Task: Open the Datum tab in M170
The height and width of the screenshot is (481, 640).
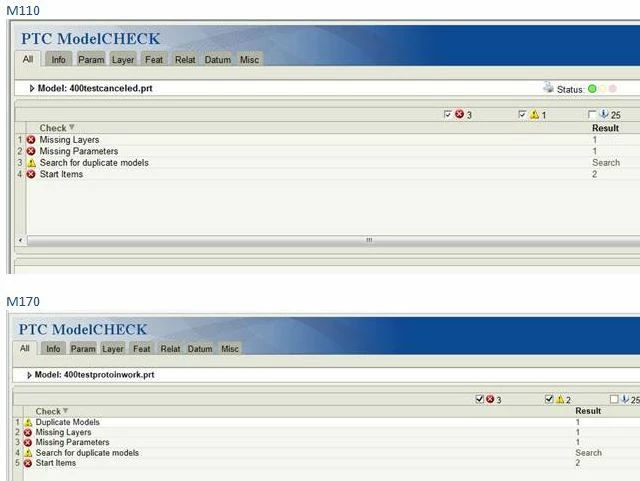Action: pyautogui.click(x=200, y=349)
